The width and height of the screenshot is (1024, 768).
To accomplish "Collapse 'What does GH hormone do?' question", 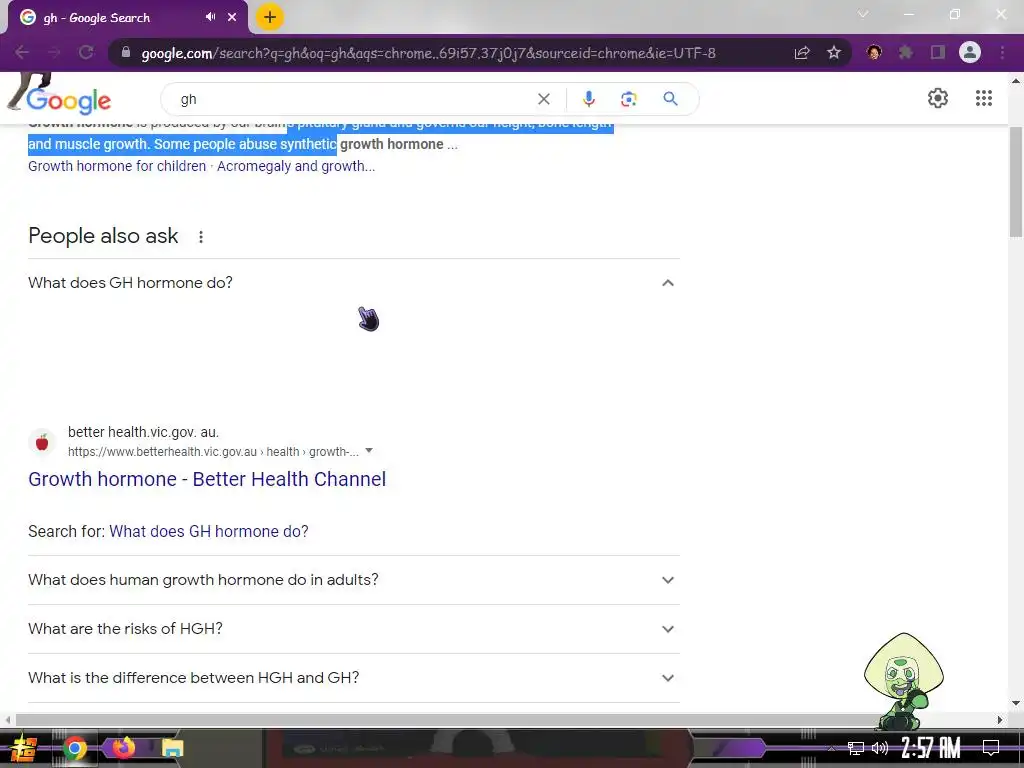I will coord(353,283).
